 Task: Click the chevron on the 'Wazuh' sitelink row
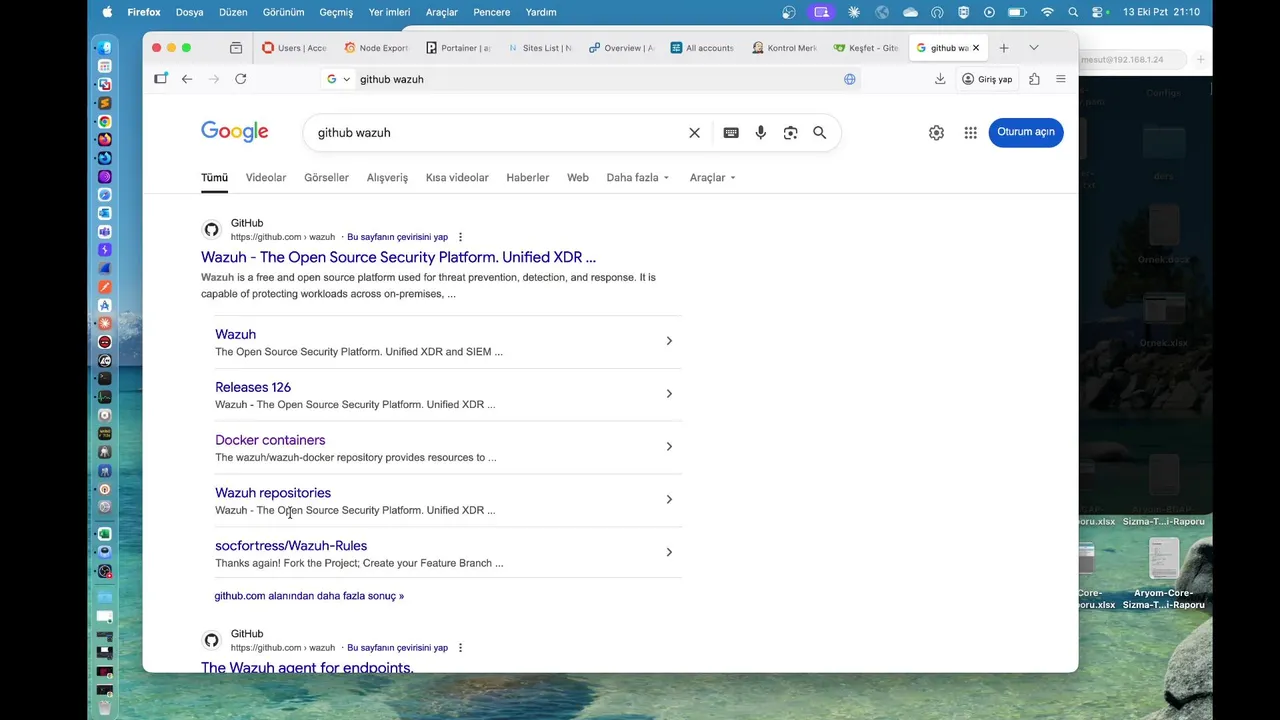669,341
